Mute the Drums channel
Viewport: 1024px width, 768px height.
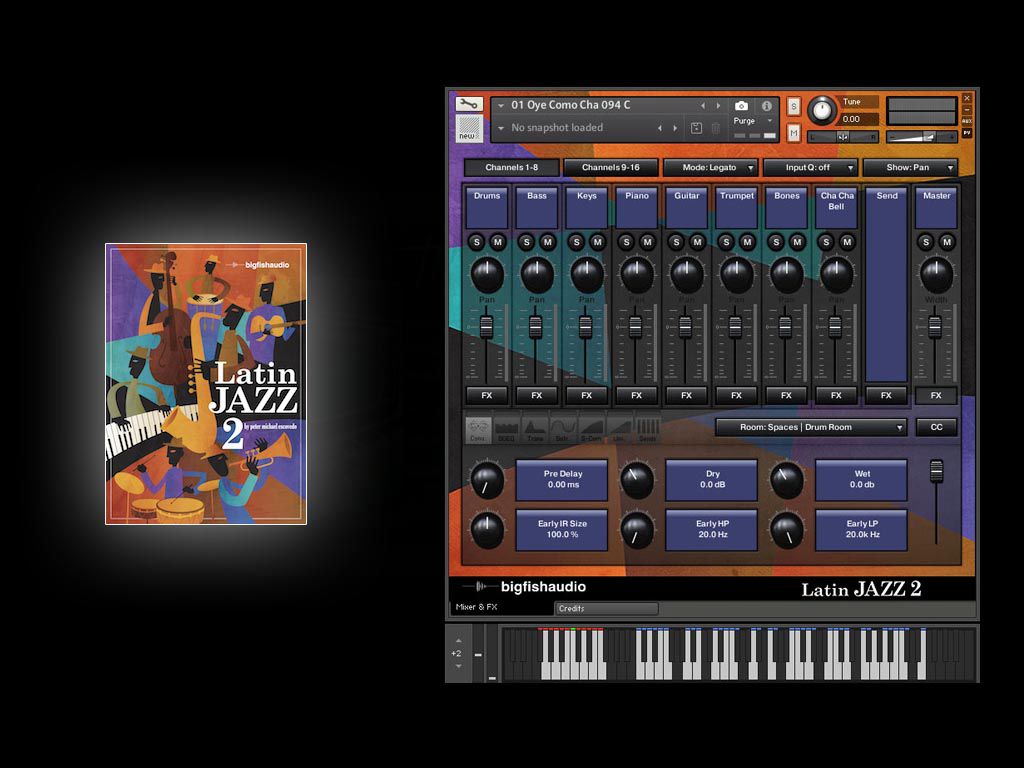(x=498, y=242)
